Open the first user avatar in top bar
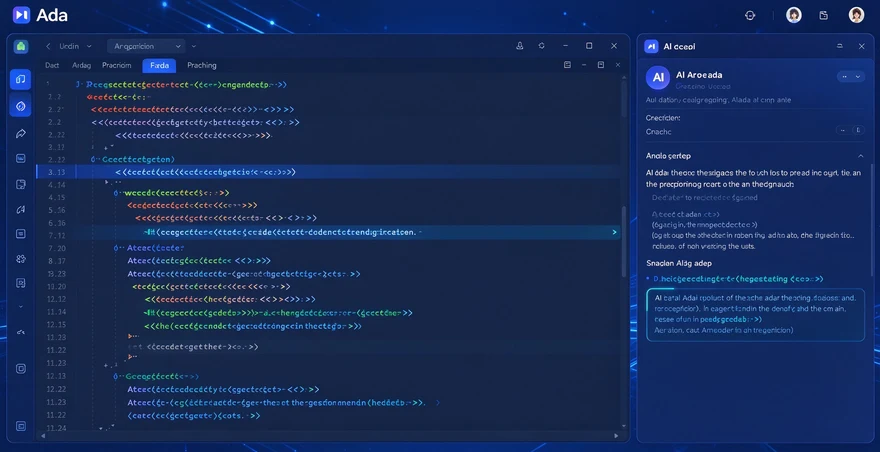Viewport: 880px width, 452px height. pos(794,15)
